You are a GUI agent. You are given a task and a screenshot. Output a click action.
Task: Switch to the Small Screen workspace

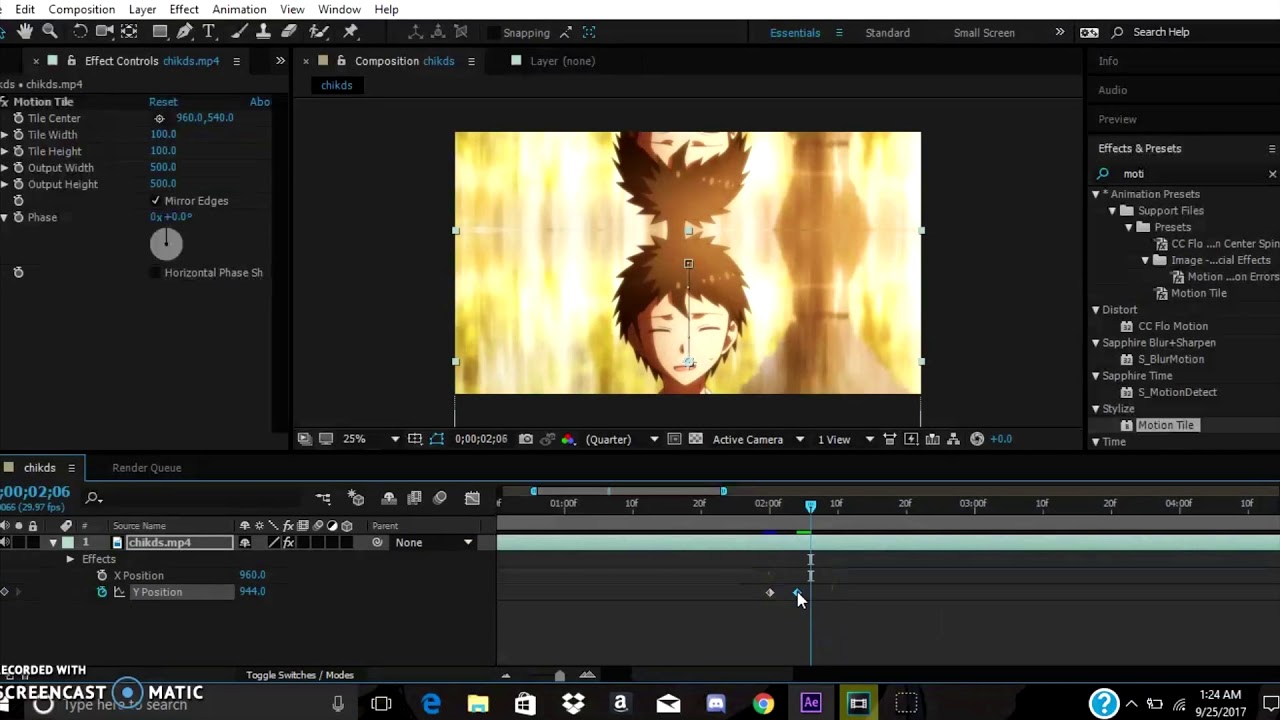pos(984,33)
